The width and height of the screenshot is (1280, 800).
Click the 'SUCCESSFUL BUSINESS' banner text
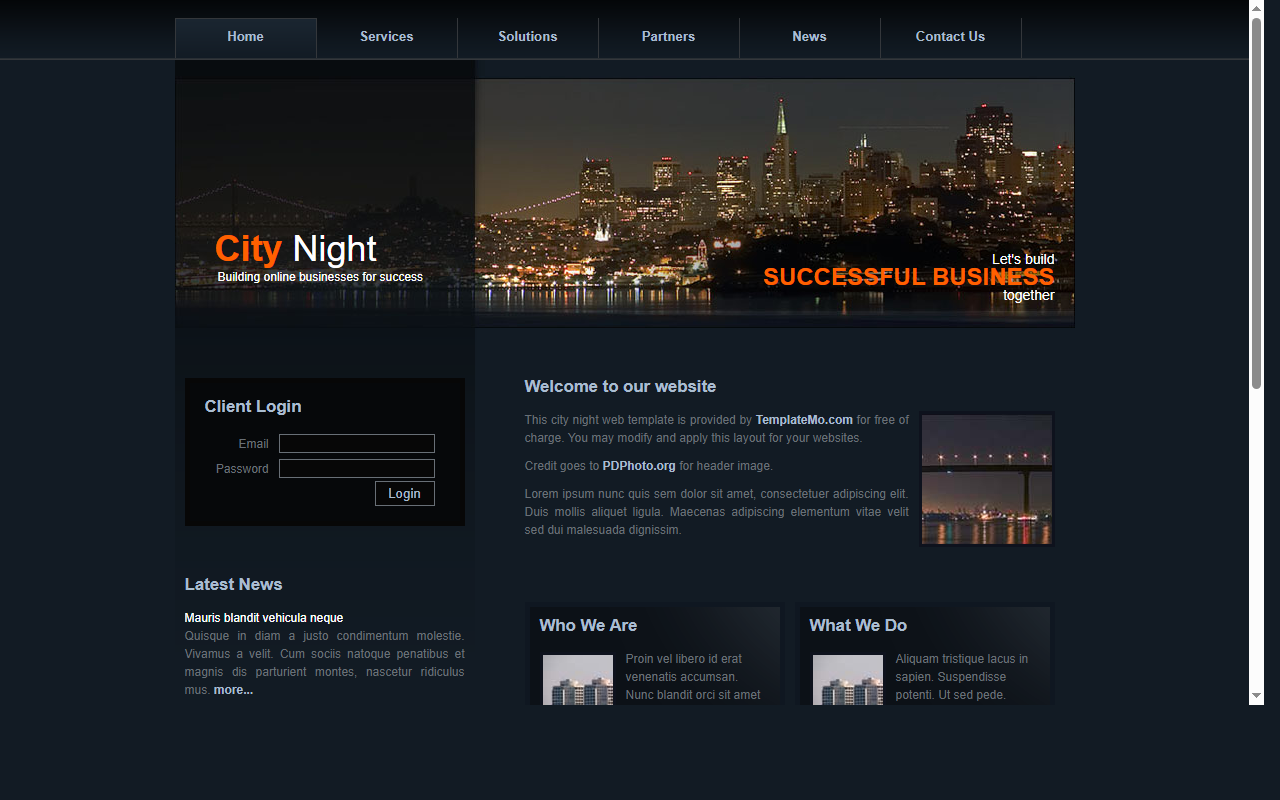(x=909, y=277)
